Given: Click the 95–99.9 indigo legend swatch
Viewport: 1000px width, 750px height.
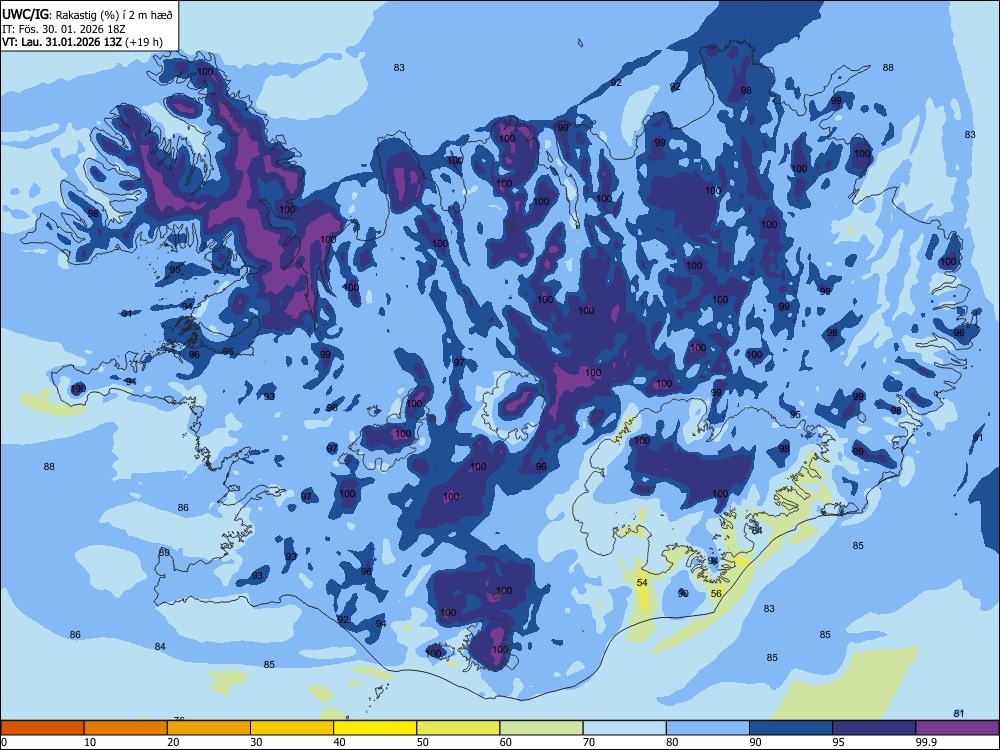Looking at the screenshot, I should 874,728.
